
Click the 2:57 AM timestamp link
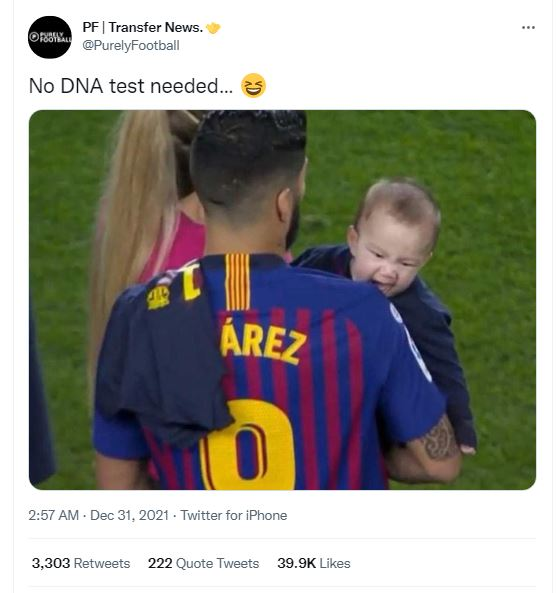click(x=54, y=515)
